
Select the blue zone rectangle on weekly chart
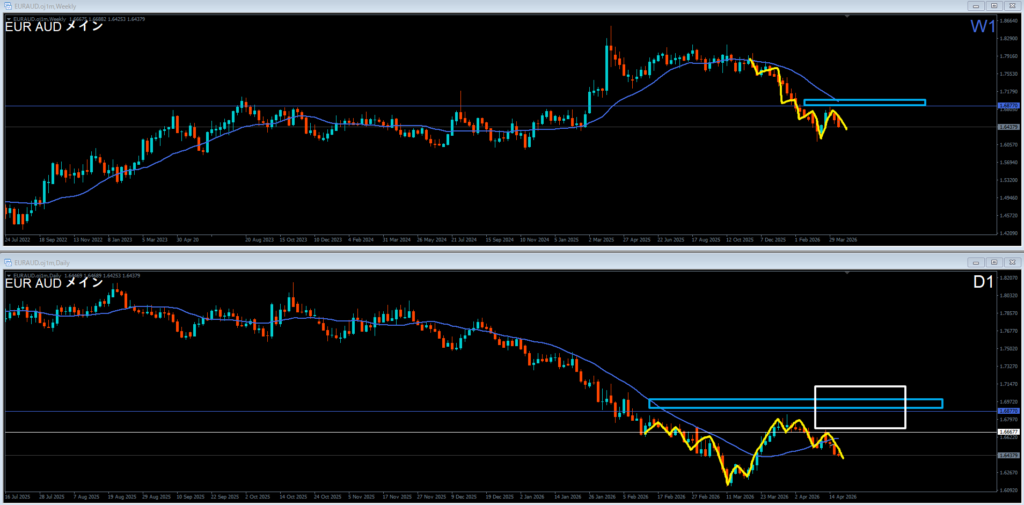(864, 102)
